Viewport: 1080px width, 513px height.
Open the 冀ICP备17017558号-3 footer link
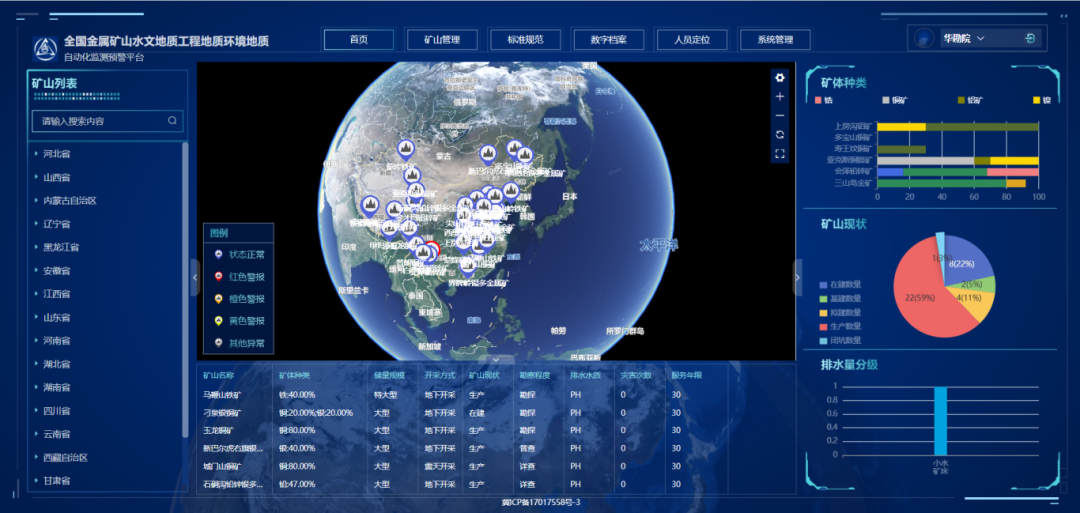click(540, 503)
